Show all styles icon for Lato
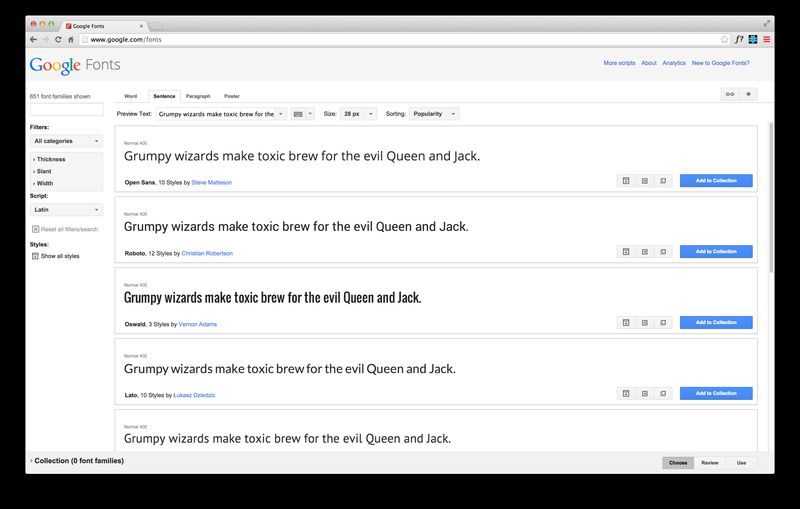This screenshot has height=509, width=800. [626, 393]
